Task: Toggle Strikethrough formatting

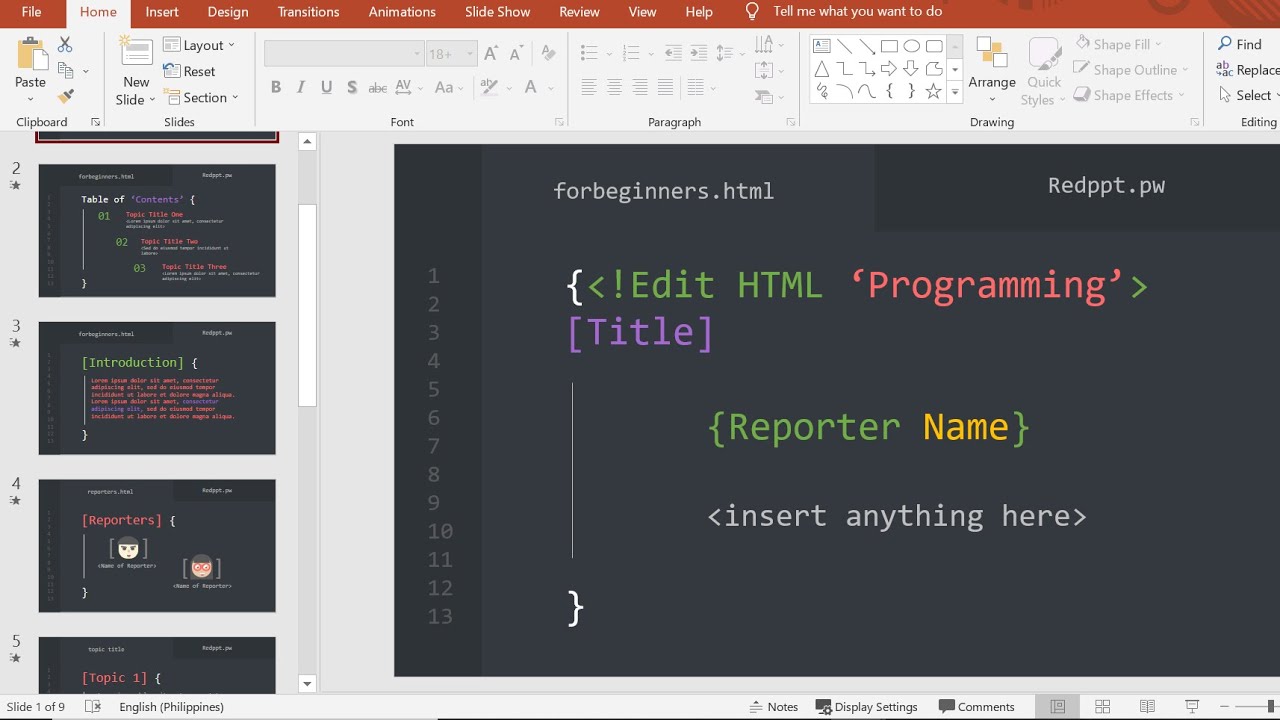Action: click(x=378, y=88)
